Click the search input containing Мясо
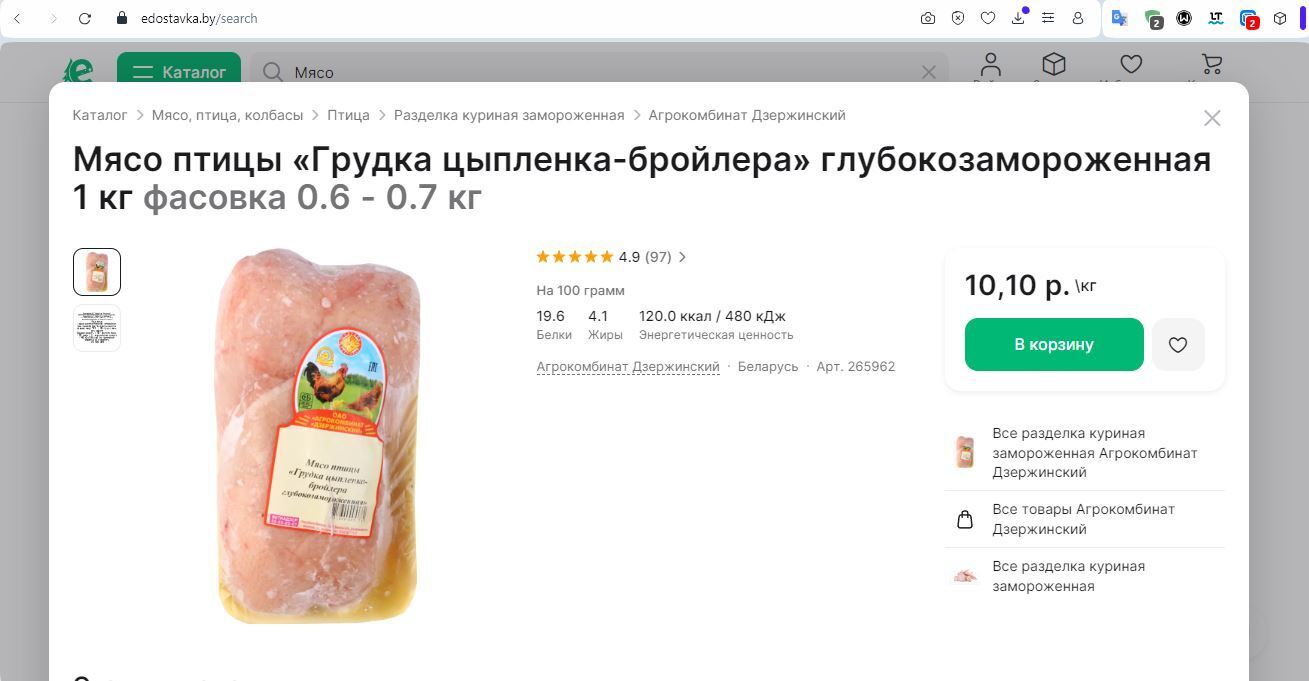This screenshot has width=1309, height=681. pyautogui.click(x=600, y=72)
